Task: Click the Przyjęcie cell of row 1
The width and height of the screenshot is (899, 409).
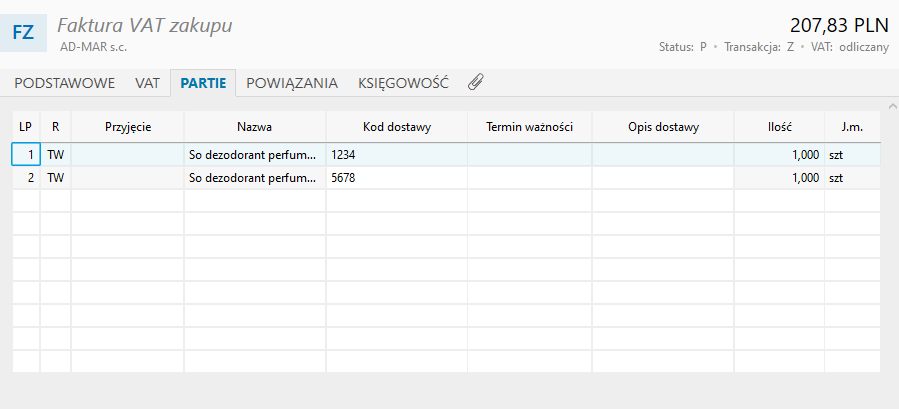Action: pyautogui.click(x=127, y=155)
